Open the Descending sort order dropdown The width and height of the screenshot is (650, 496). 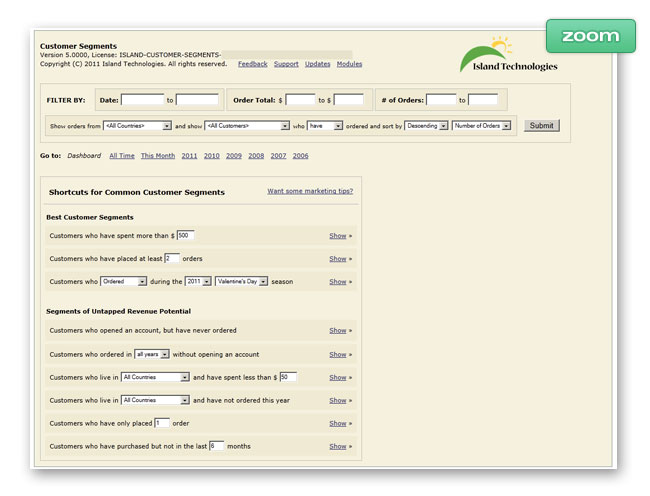tap(427, 126)
